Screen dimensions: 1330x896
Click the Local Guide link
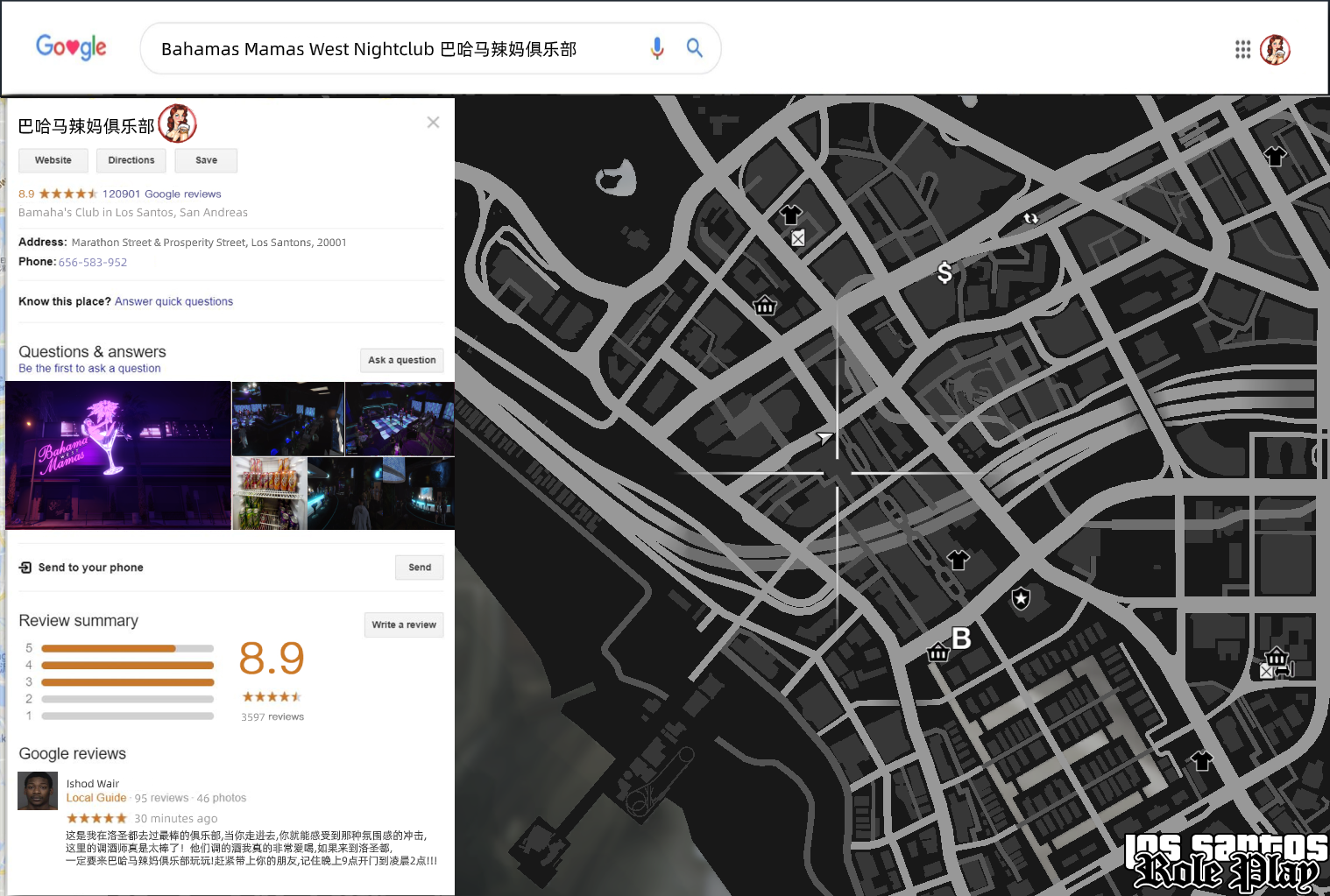click(x=96, y=798)
